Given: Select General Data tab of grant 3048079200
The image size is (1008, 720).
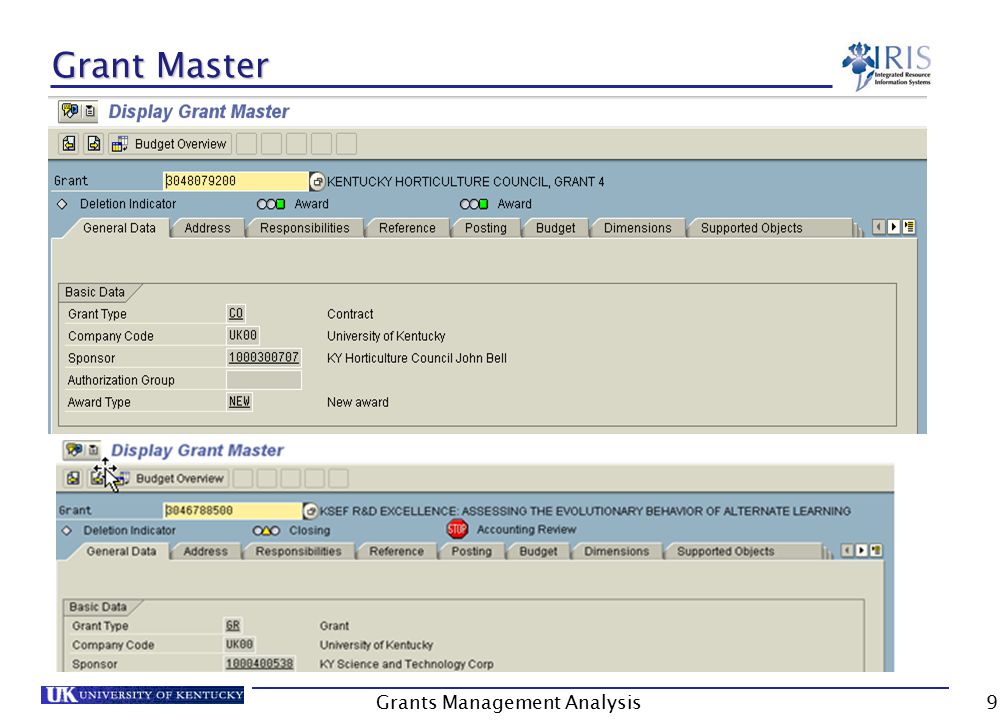Looking at the screenshot, I should [119, 228].
